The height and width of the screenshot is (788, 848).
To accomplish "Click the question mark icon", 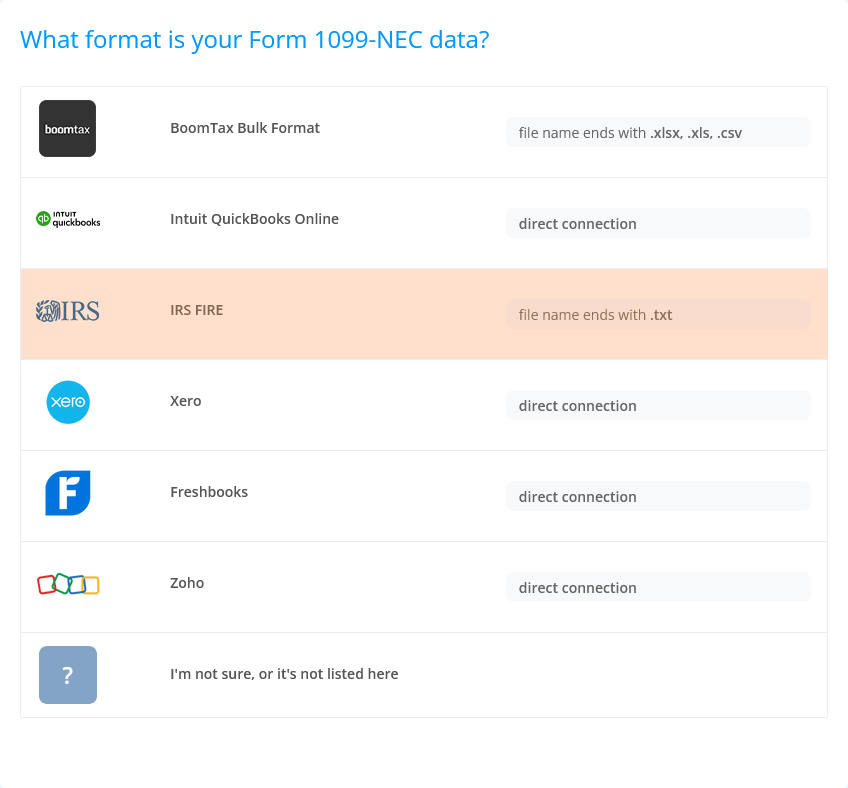I will tap(68, 675).
